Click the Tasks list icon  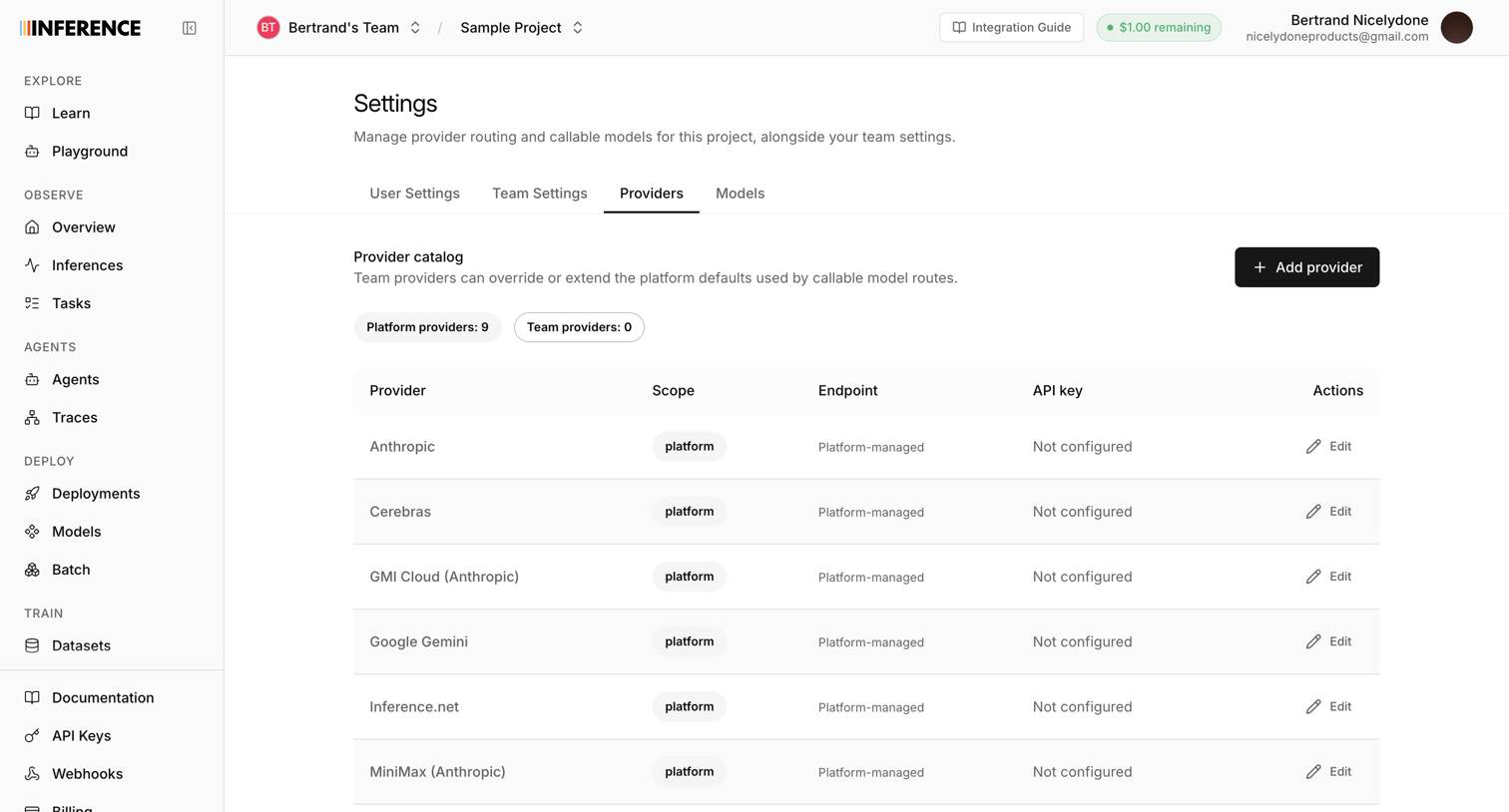(x=32, y=303)
